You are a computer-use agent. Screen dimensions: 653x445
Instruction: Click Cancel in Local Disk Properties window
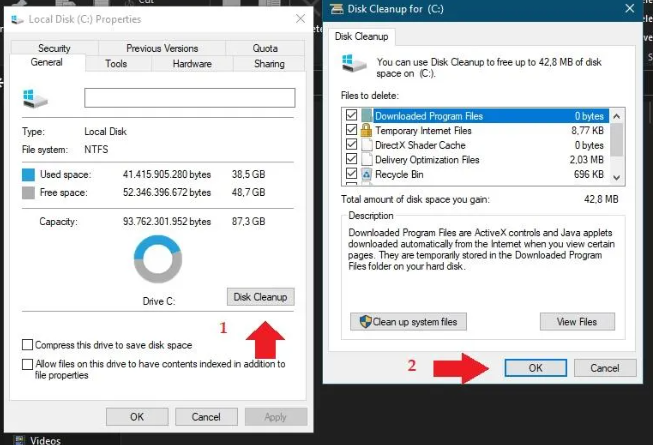point(206,417)
